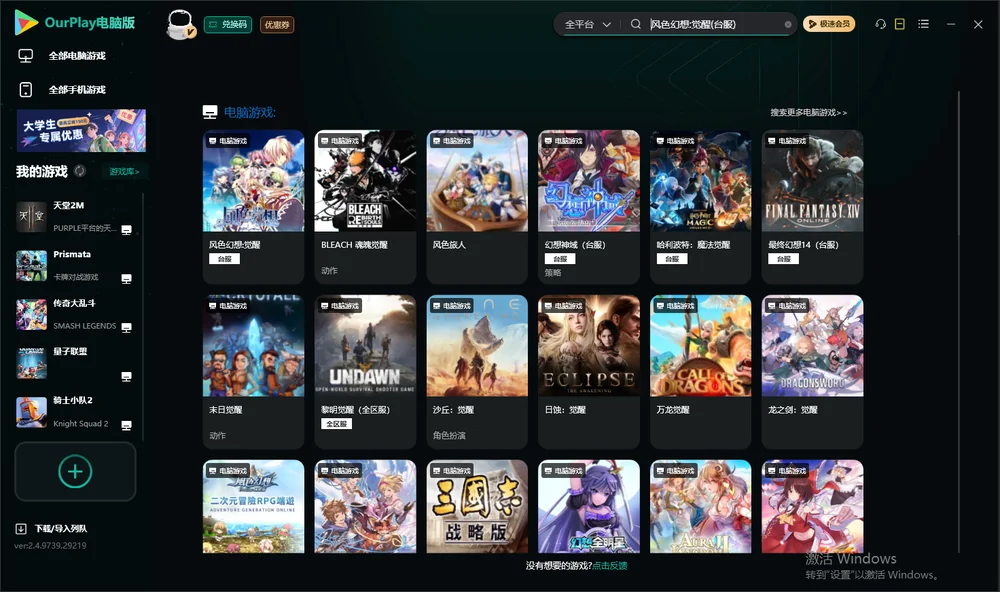The width and height of the screenshot is (1000, 592).
Task: Open customer service headset icon
Action: pyautogui.click(x=880, y=24)
